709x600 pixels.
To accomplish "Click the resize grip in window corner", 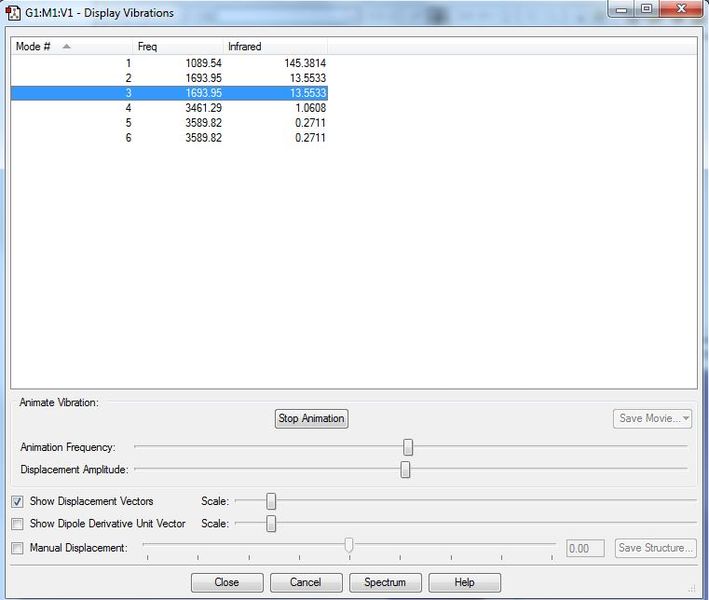I will (x=691, y=589).
